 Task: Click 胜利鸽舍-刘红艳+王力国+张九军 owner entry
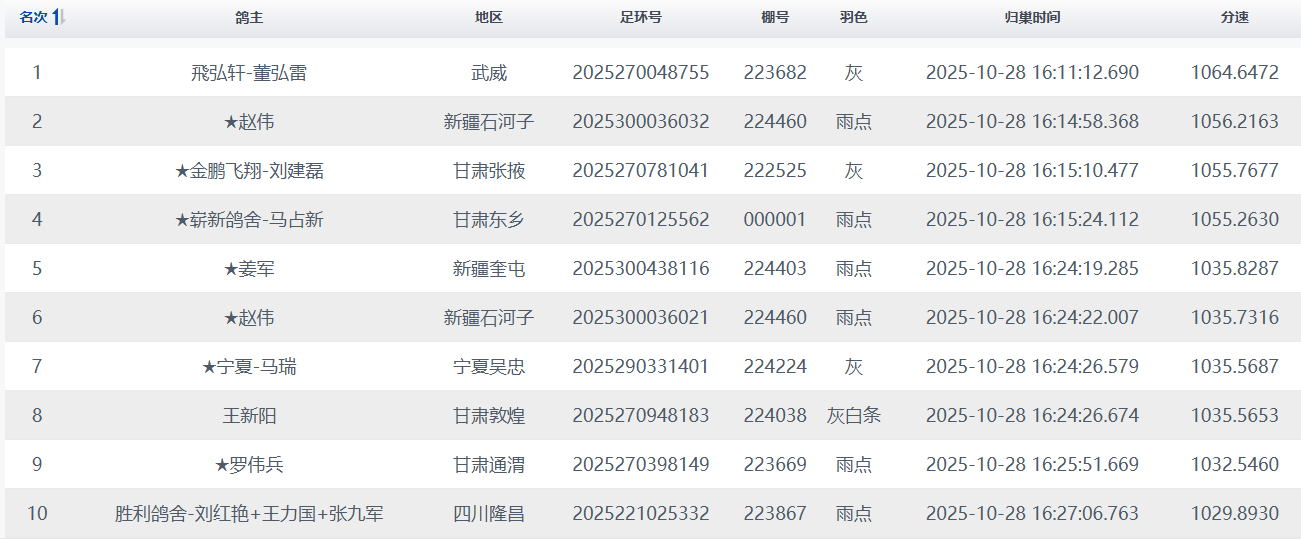coord(249,514)
